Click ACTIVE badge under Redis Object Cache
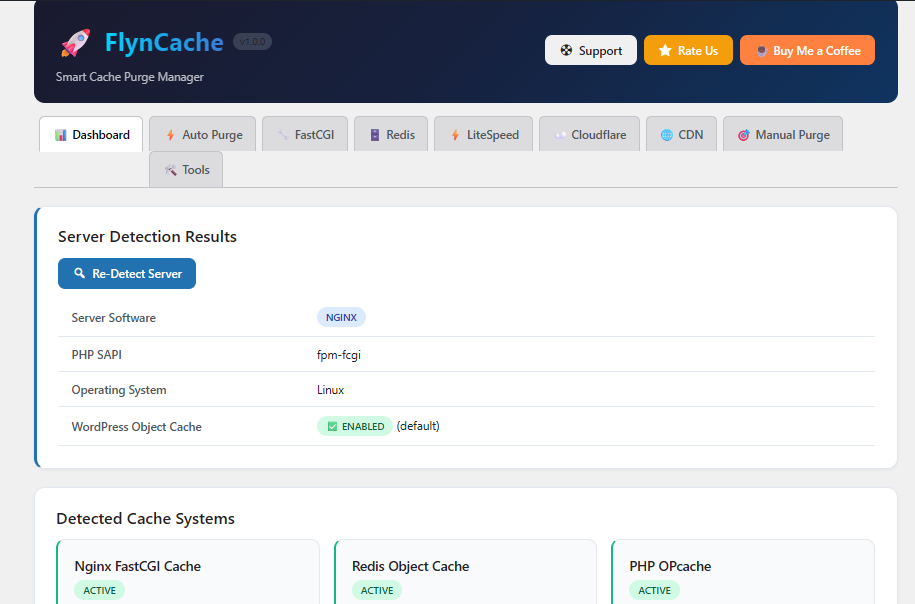This screenshot has width=915, height=604. pyautogui.click(x=377, y=591)
